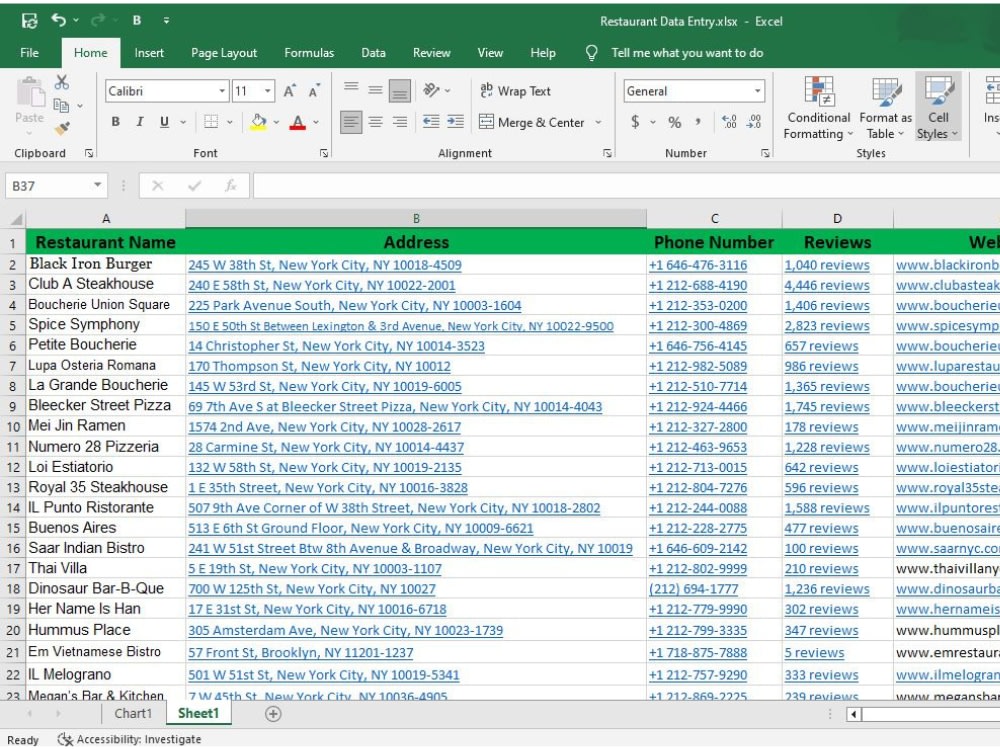Click the Format Painter brush icon

coord(62,128)
